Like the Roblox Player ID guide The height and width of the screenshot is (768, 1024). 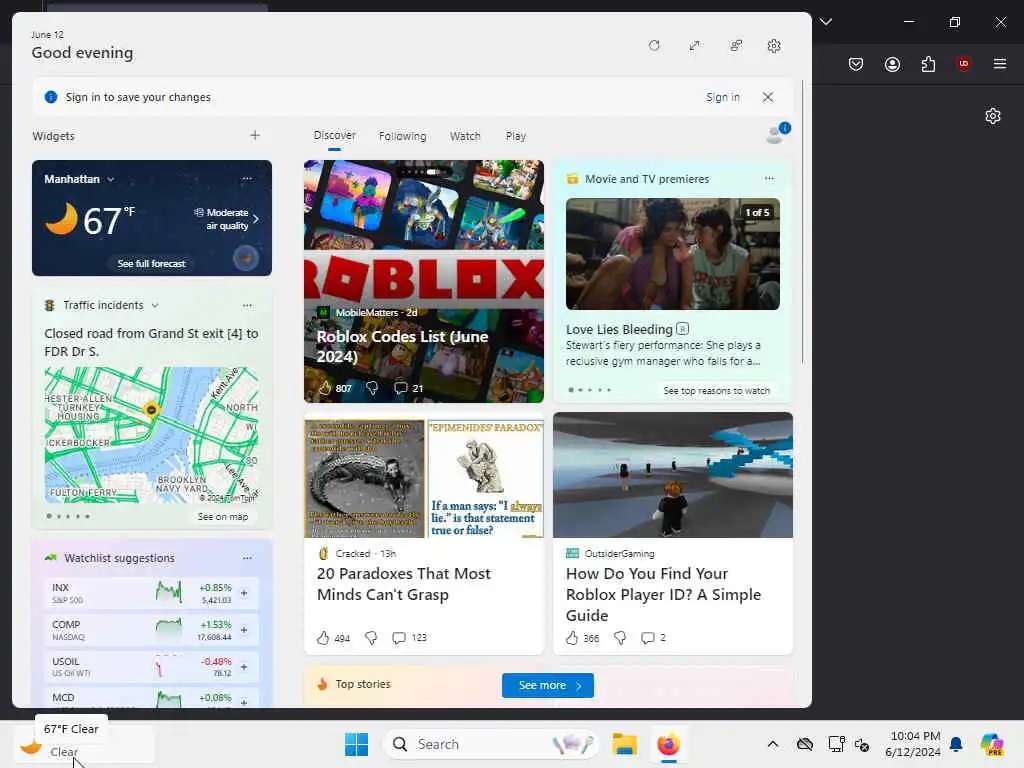[571, 637]
